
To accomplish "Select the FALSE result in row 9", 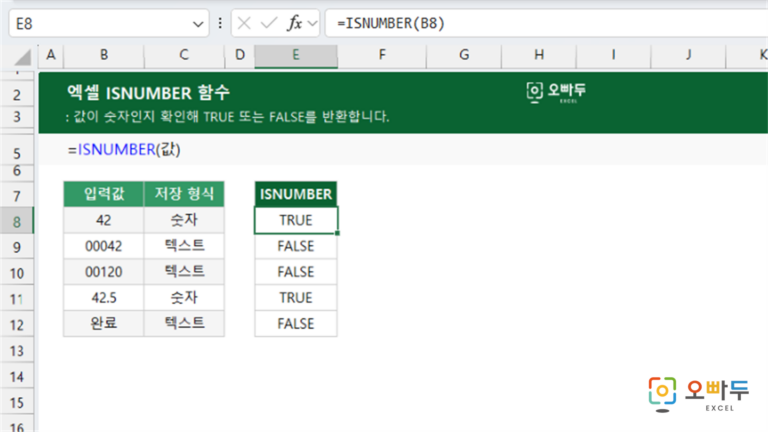I will 296,246.
